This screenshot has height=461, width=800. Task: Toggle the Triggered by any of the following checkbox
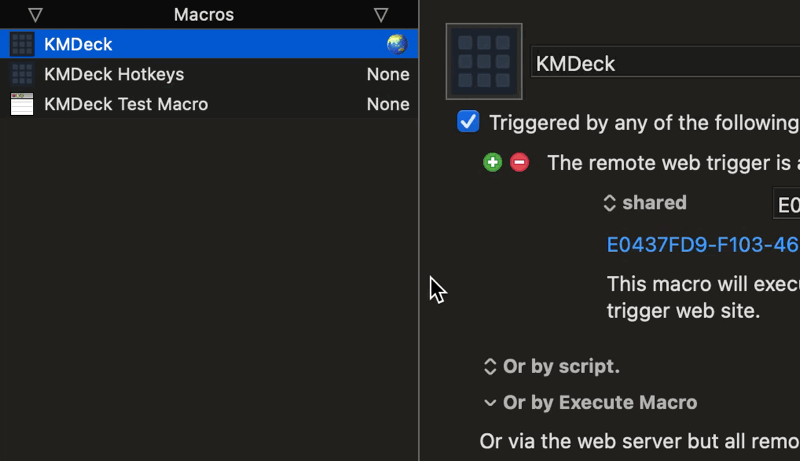(468, 122)
